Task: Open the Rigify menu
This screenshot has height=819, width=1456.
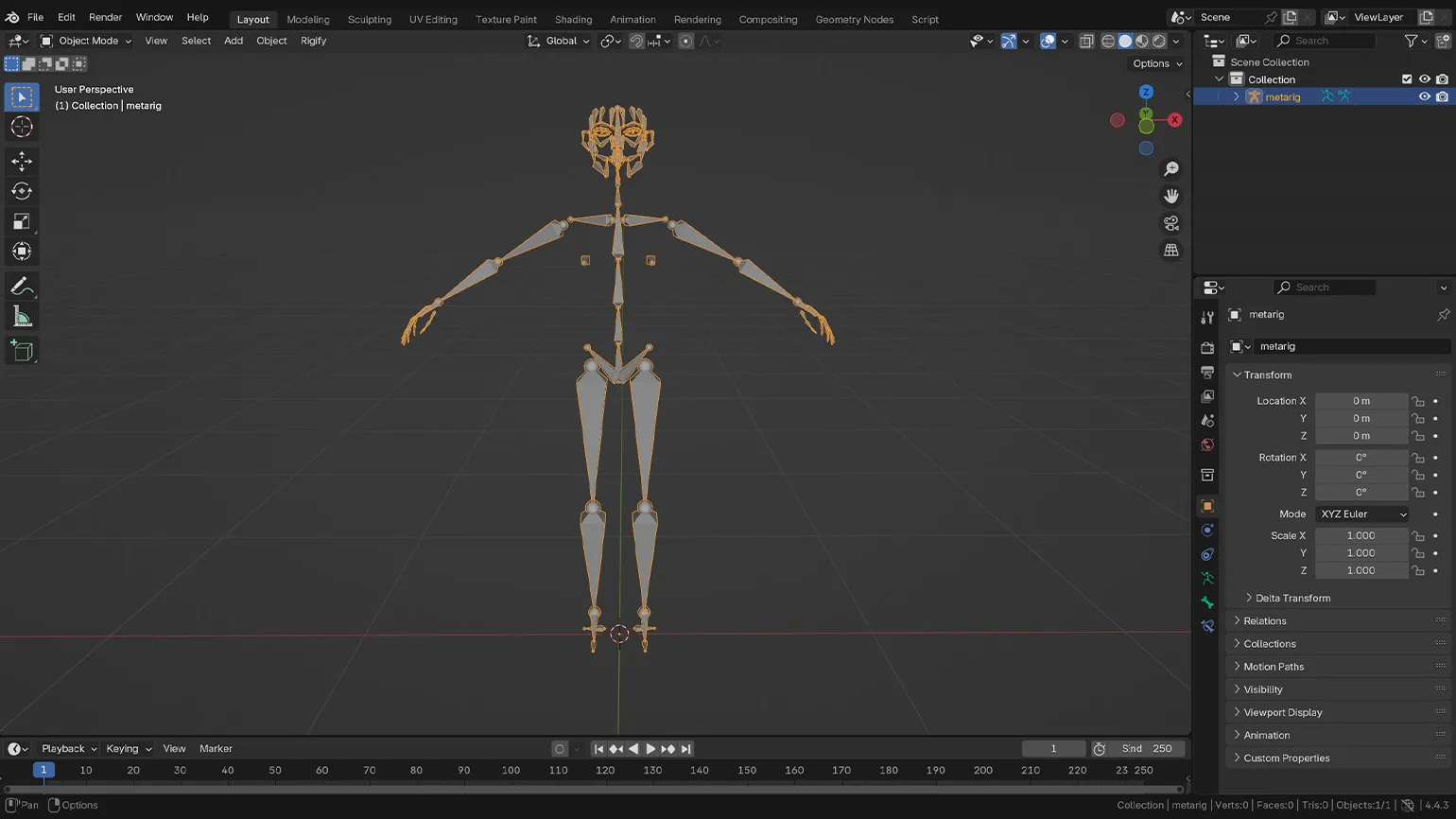Action: 313,41
